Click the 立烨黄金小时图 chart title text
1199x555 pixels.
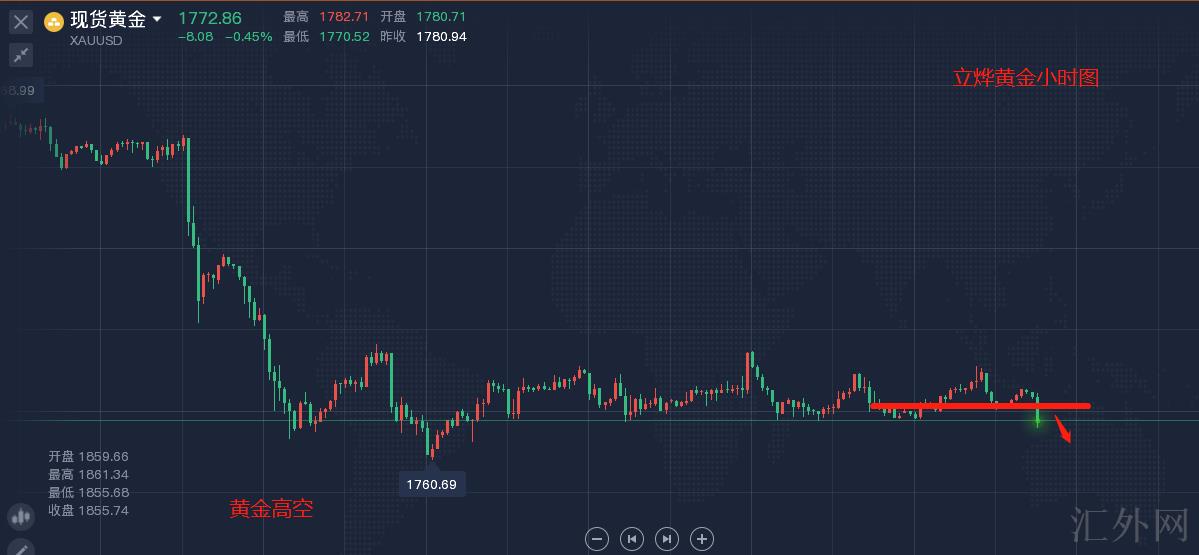[1025, 77]
